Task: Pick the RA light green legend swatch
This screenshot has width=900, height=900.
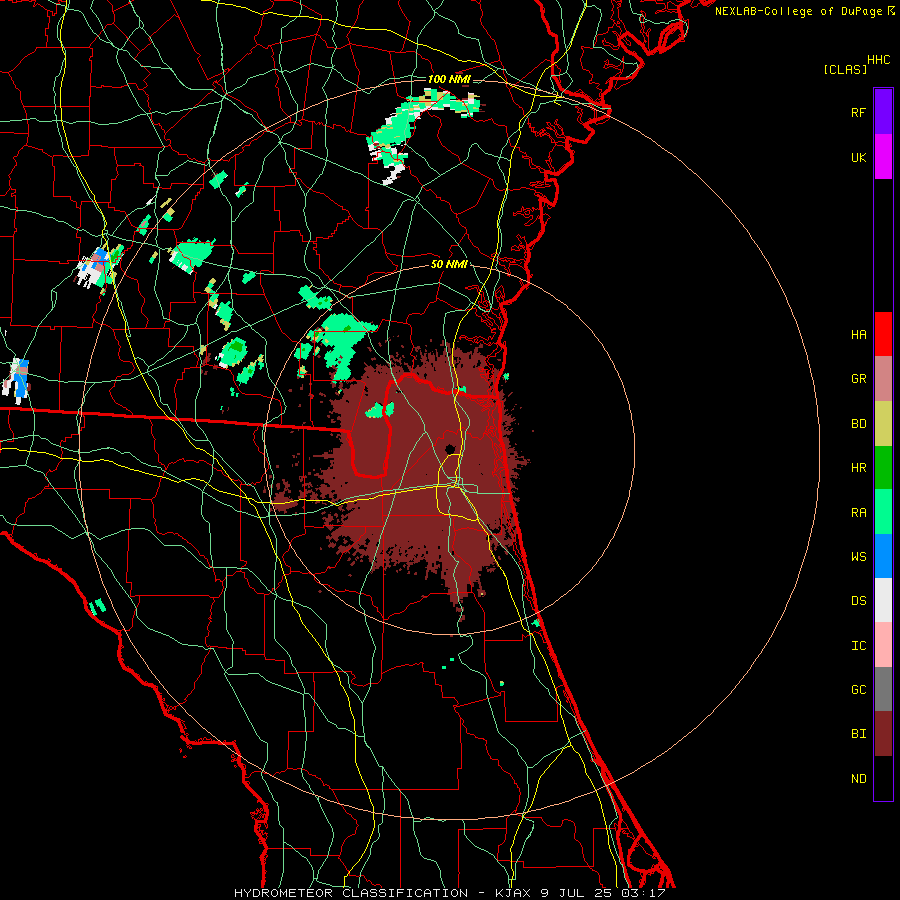Action: click(x=883, y=512)
